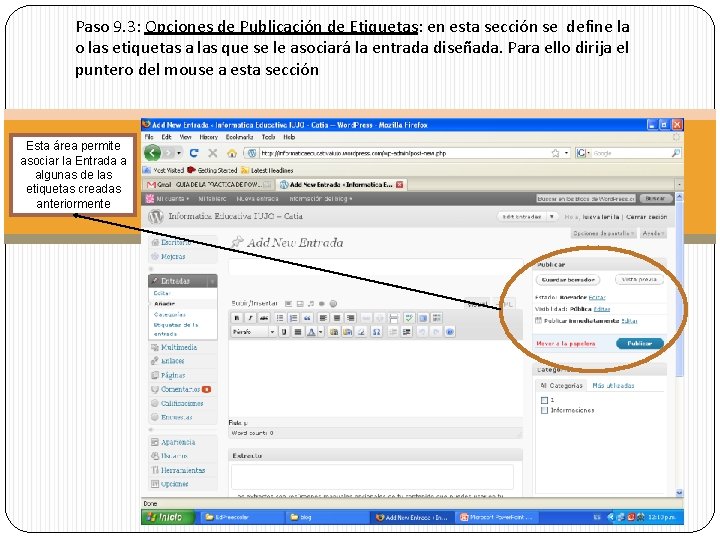Click the bookmark star in address bar
The height and width of the screenshot is (540, 720).
pos(556,153)
